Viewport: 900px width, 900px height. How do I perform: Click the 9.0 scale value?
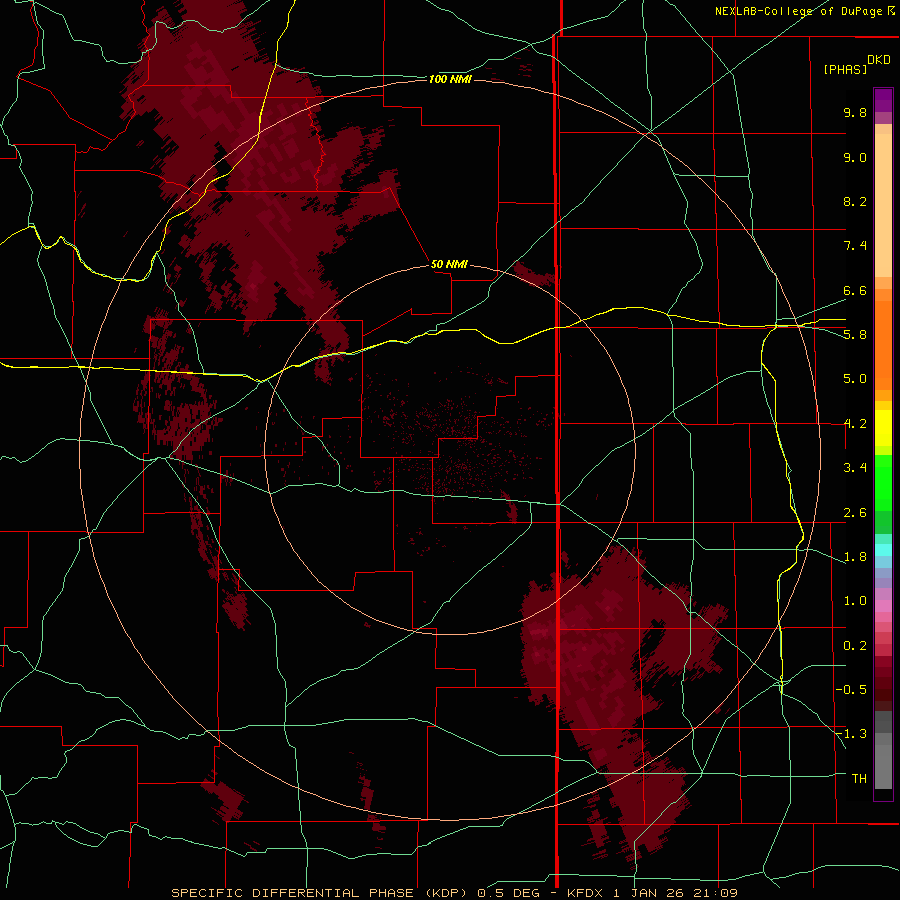click(855, 157)
